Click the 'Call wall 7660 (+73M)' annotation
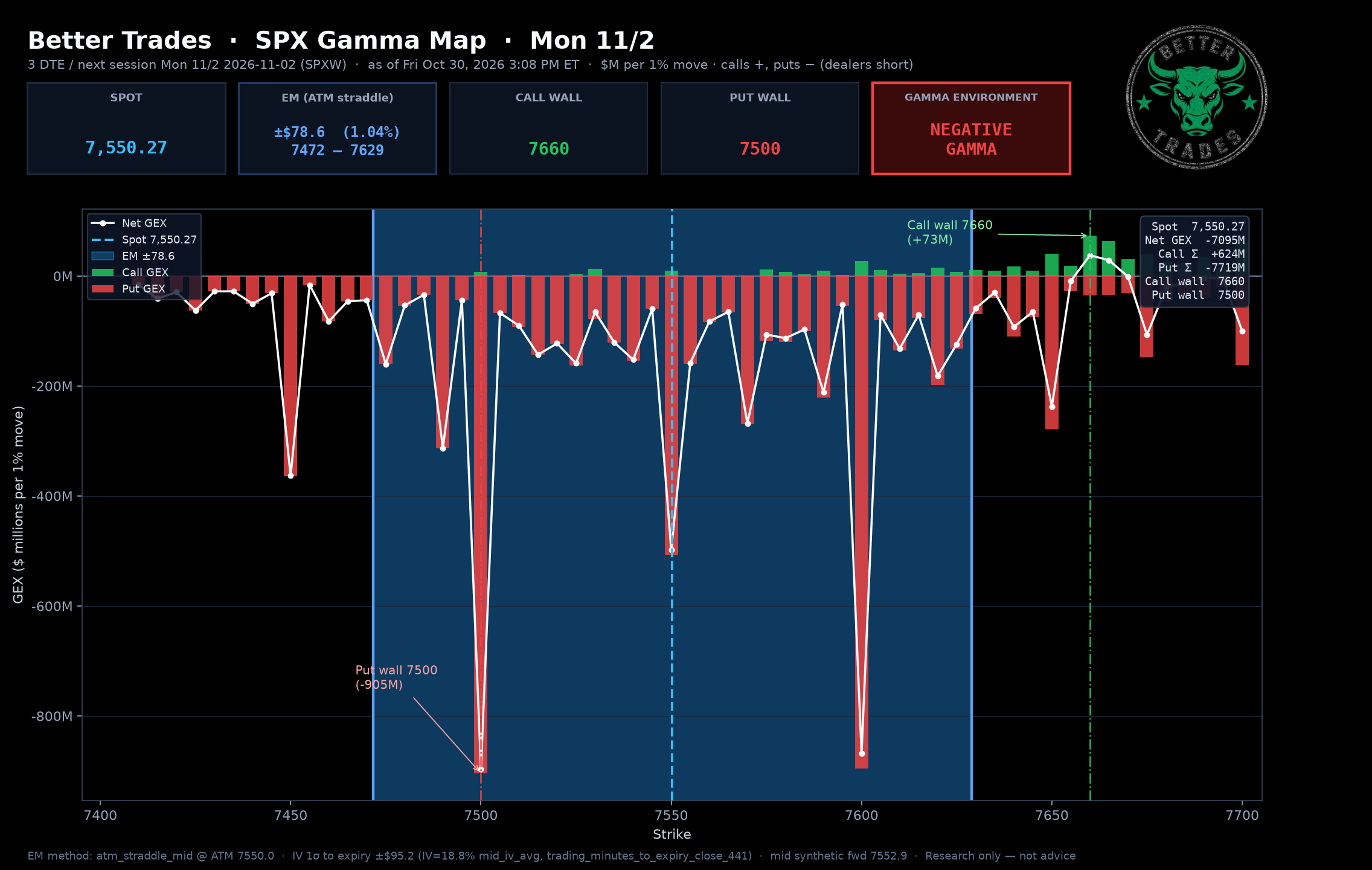 (x=949, y=232)
